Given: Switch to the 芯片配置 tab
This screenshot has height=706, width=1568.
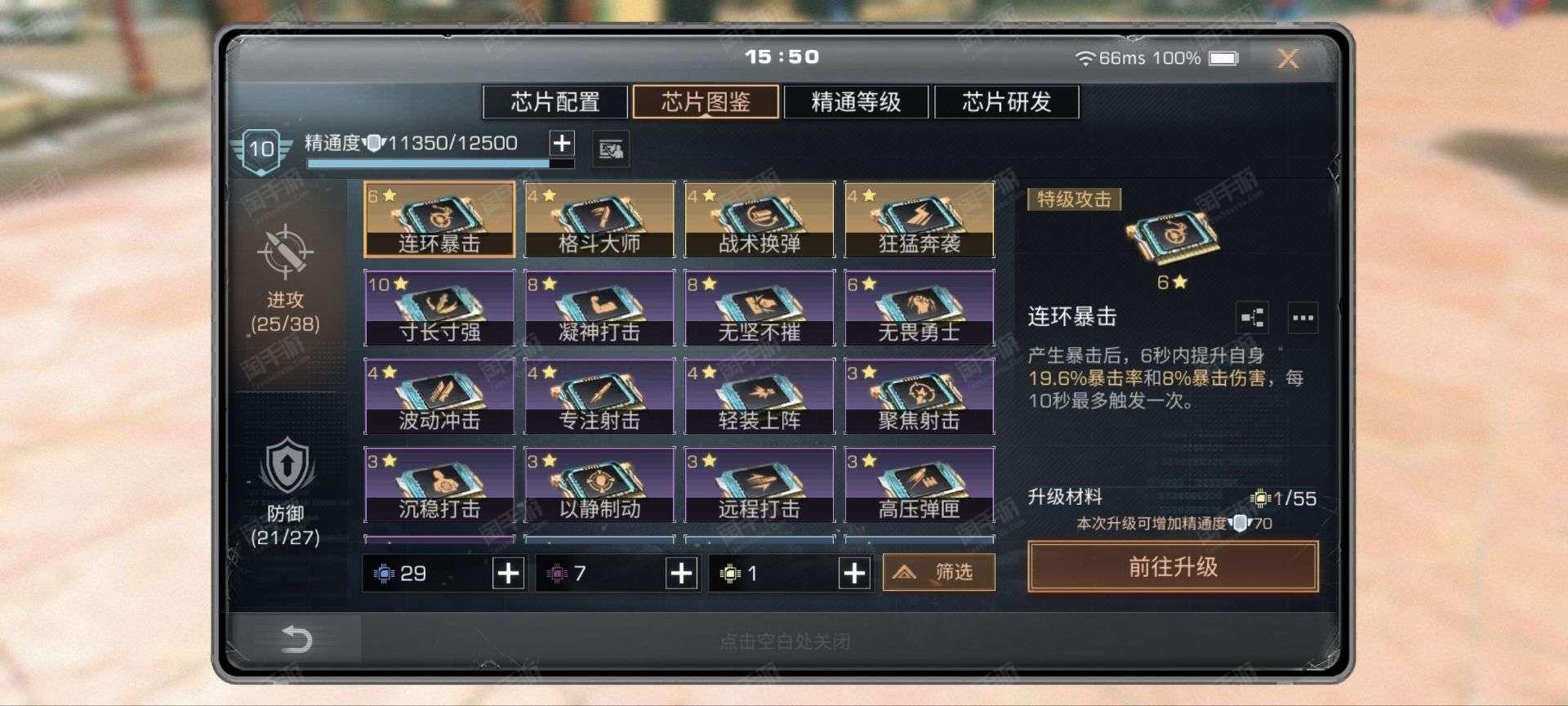Looking at the screenshot, I should (x=555, y=102).
